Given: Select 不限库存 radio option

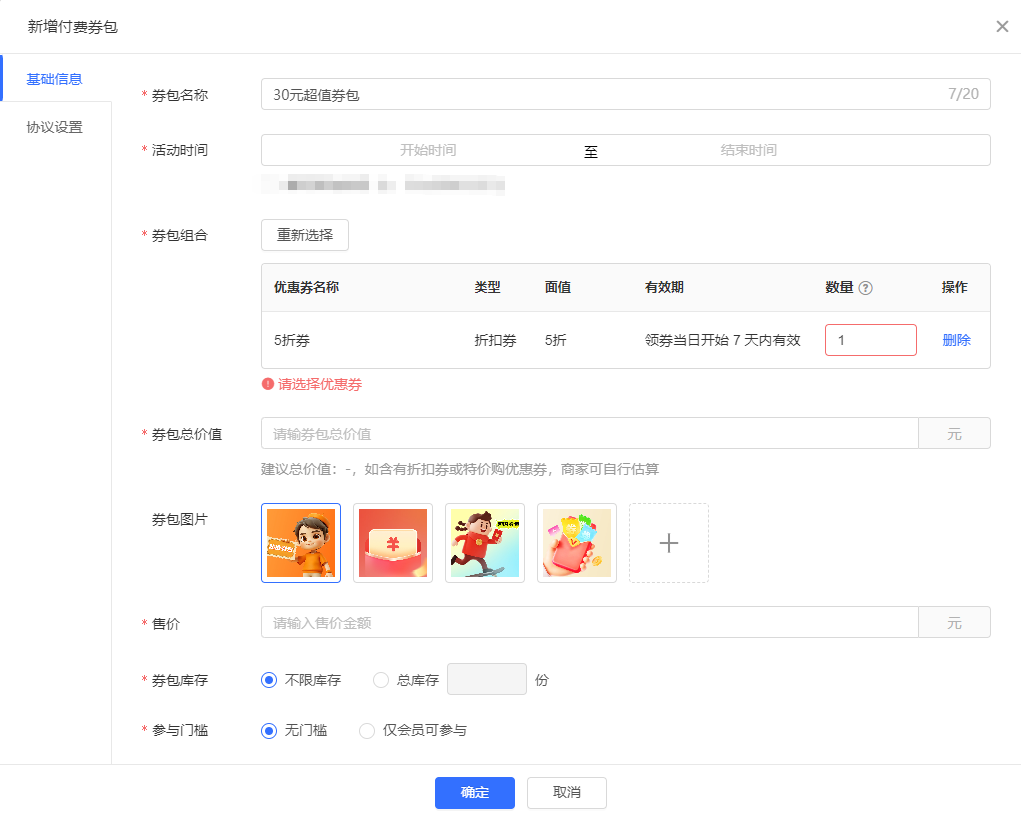Looking at the screenshot, I should (268, 680).
